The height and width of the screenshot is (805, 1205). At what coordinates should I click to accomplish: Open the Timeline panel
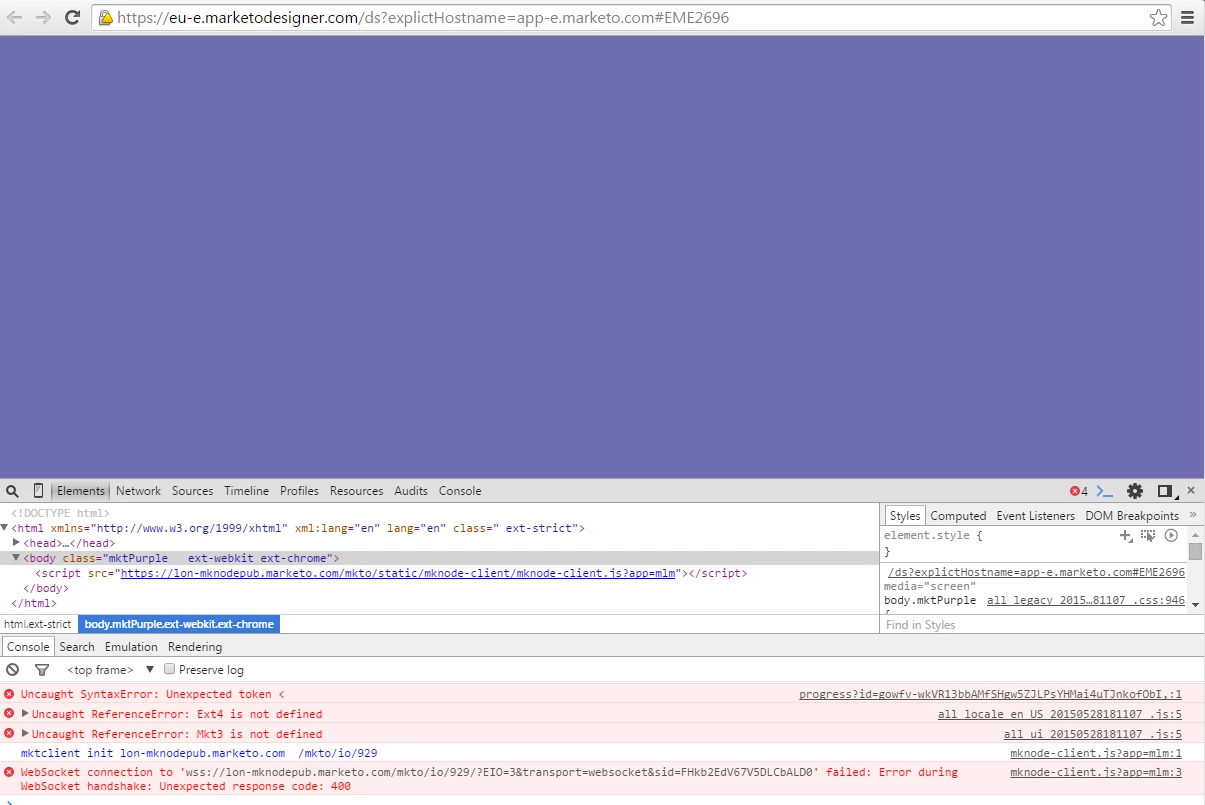click(x=246, y=491)
